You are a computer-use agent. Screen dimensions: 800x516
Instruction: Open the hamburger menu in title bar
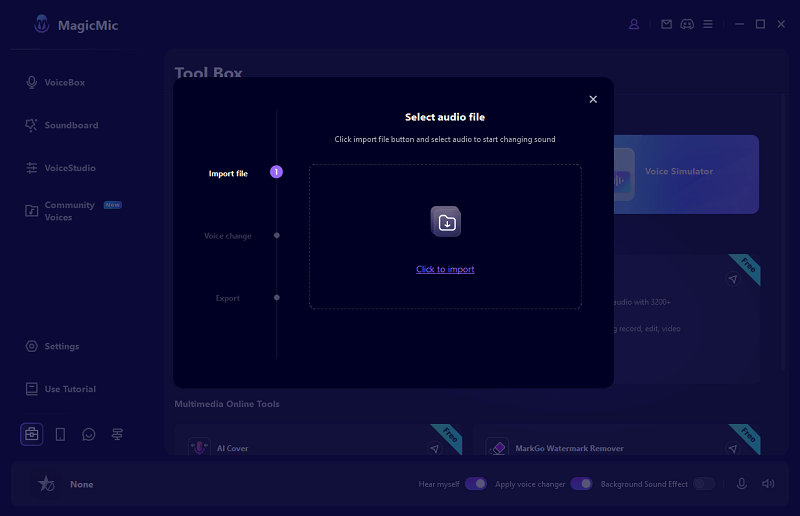[x=708, y=24]
